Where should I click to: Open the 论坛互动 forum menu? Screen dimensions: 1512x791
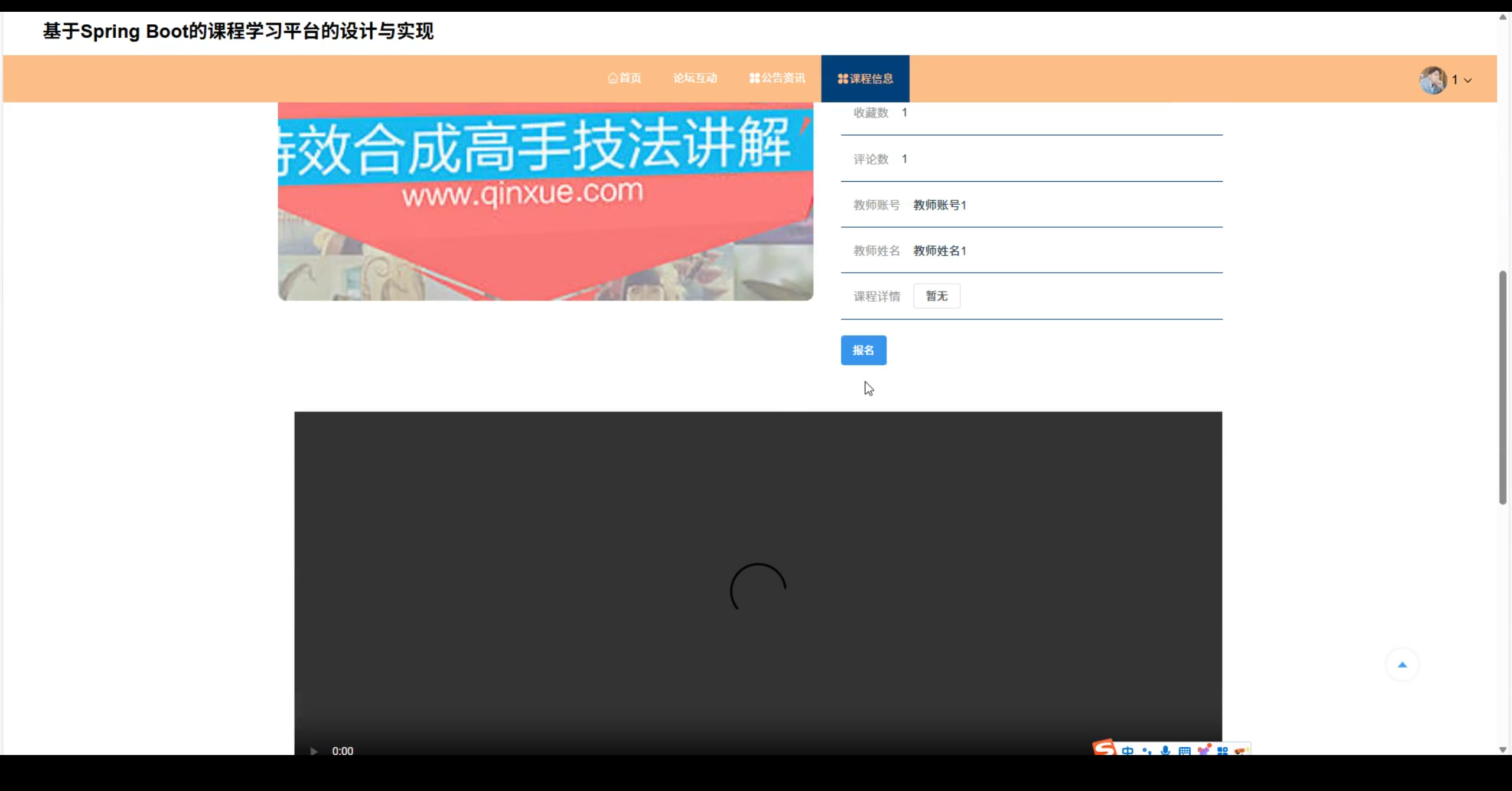pos(695,78)
